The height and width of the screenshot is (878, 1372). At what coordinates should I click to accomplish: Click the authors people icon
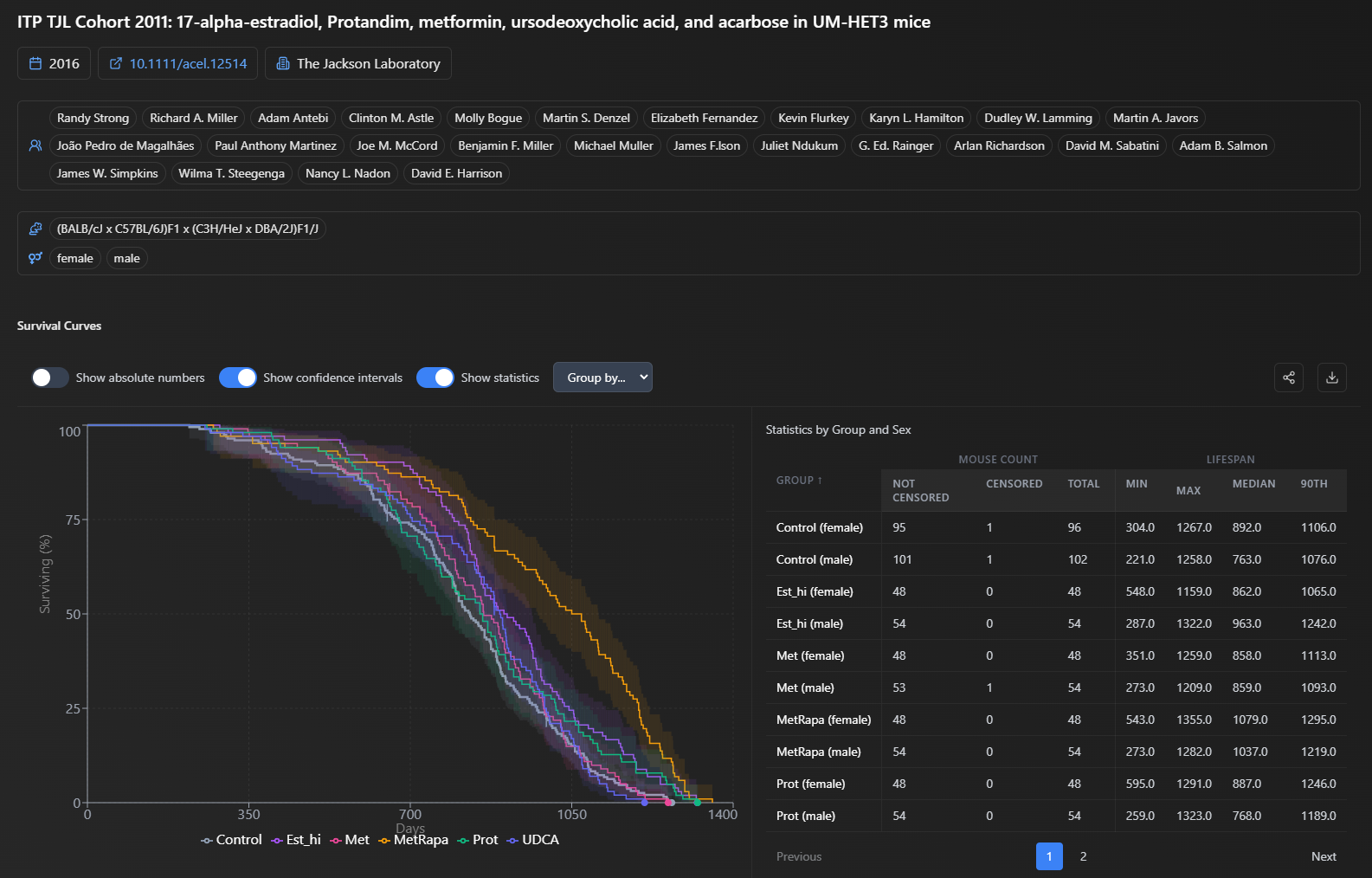[35, 145]
